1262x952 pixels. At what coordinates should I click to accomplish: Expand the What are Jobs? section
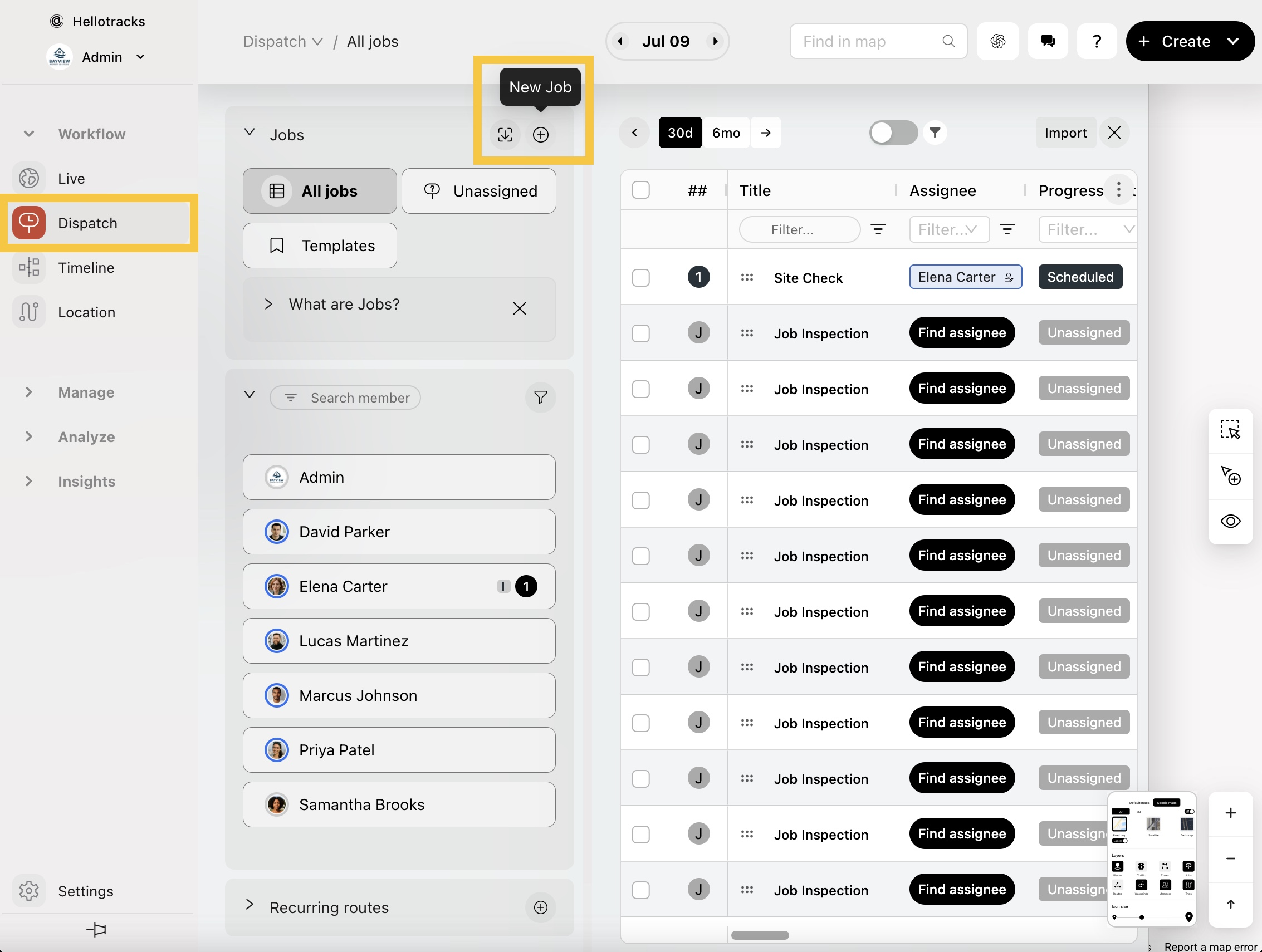pyautogui.click(x=268, y=304)
